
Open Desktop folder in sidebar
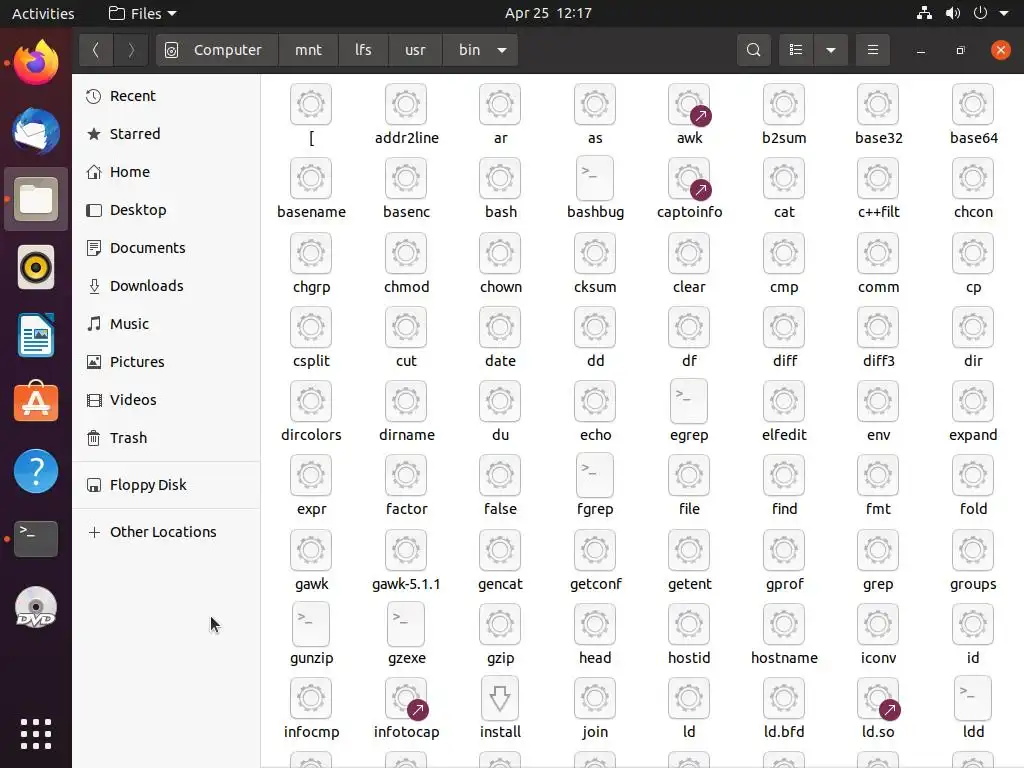[166, 210]
